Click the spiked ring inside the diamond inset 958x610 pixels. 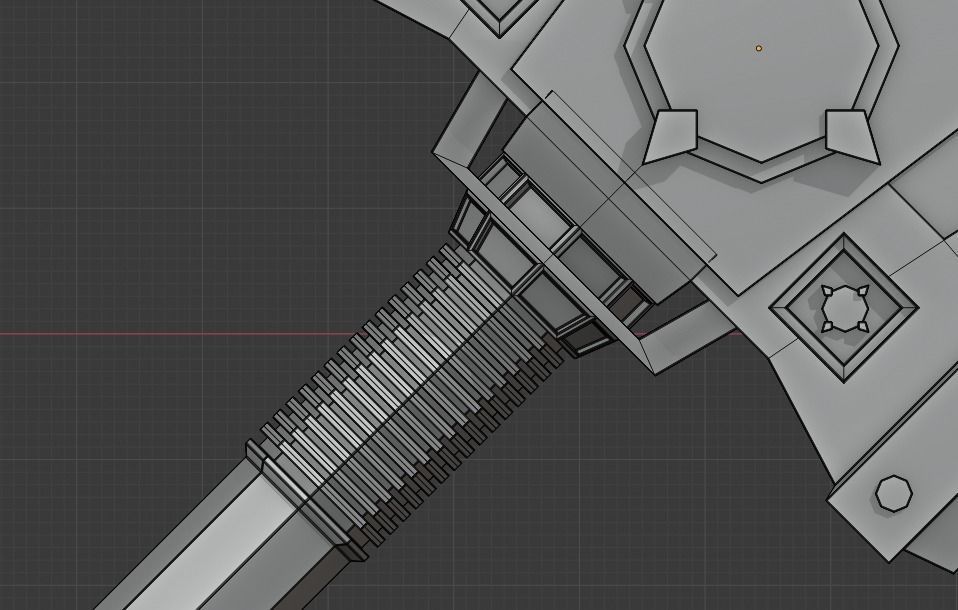(x=844, y=308)
